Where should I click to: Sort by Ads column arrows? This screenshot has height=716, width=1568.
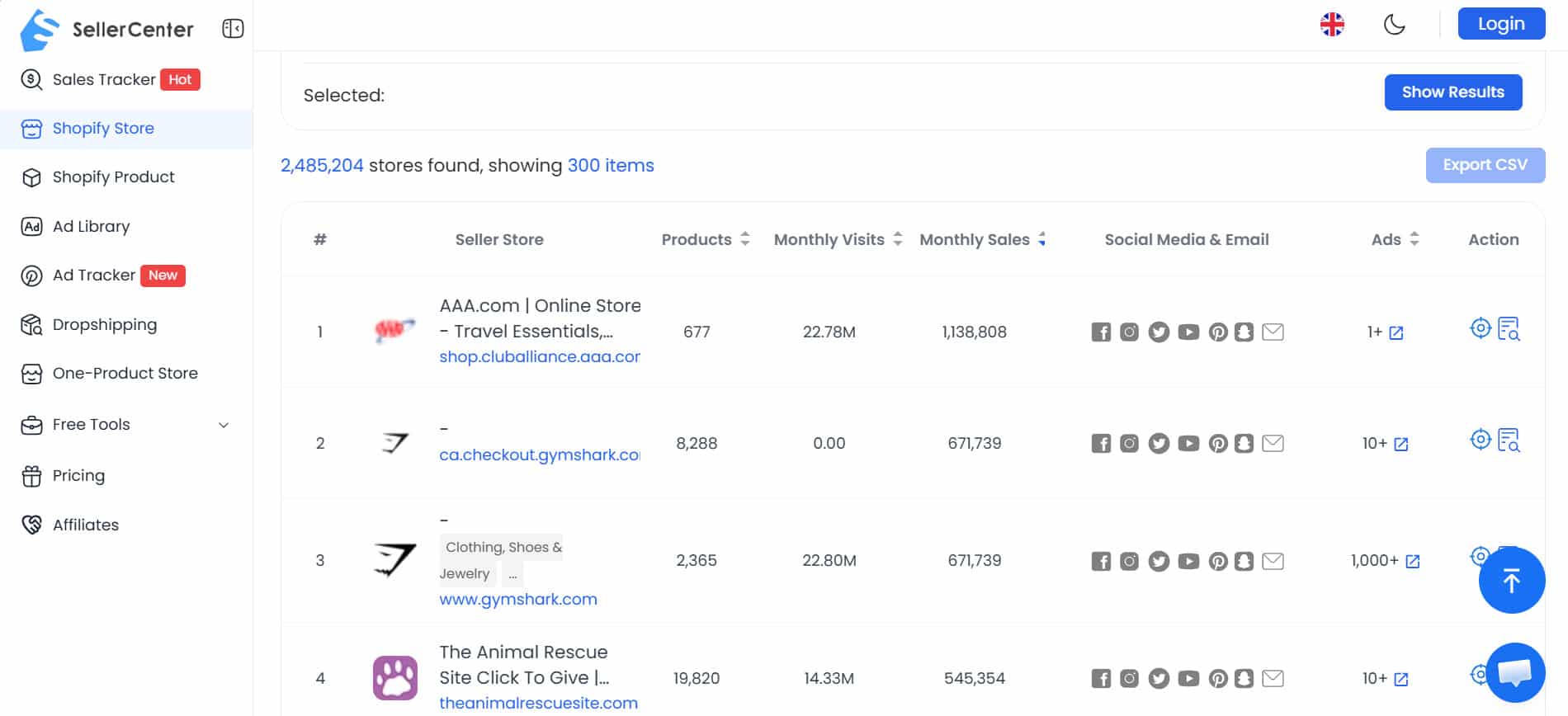(x=1415, y=239)
